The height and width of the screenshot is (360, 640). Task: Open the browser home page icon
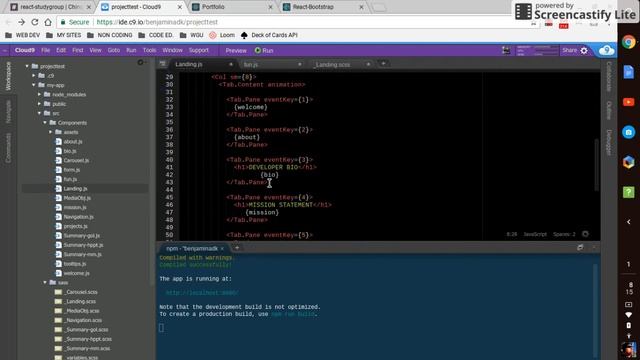[48, 22]
